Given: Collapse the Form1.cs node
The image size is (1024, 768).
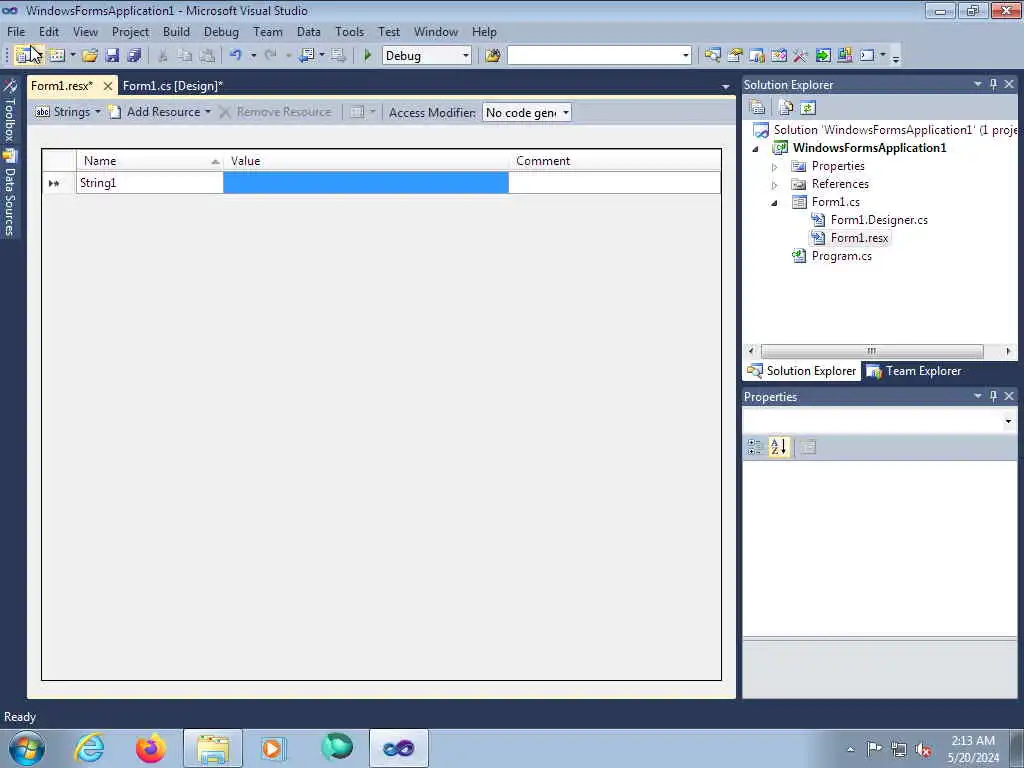Looking at the screenshot, I should click(775, 202).
